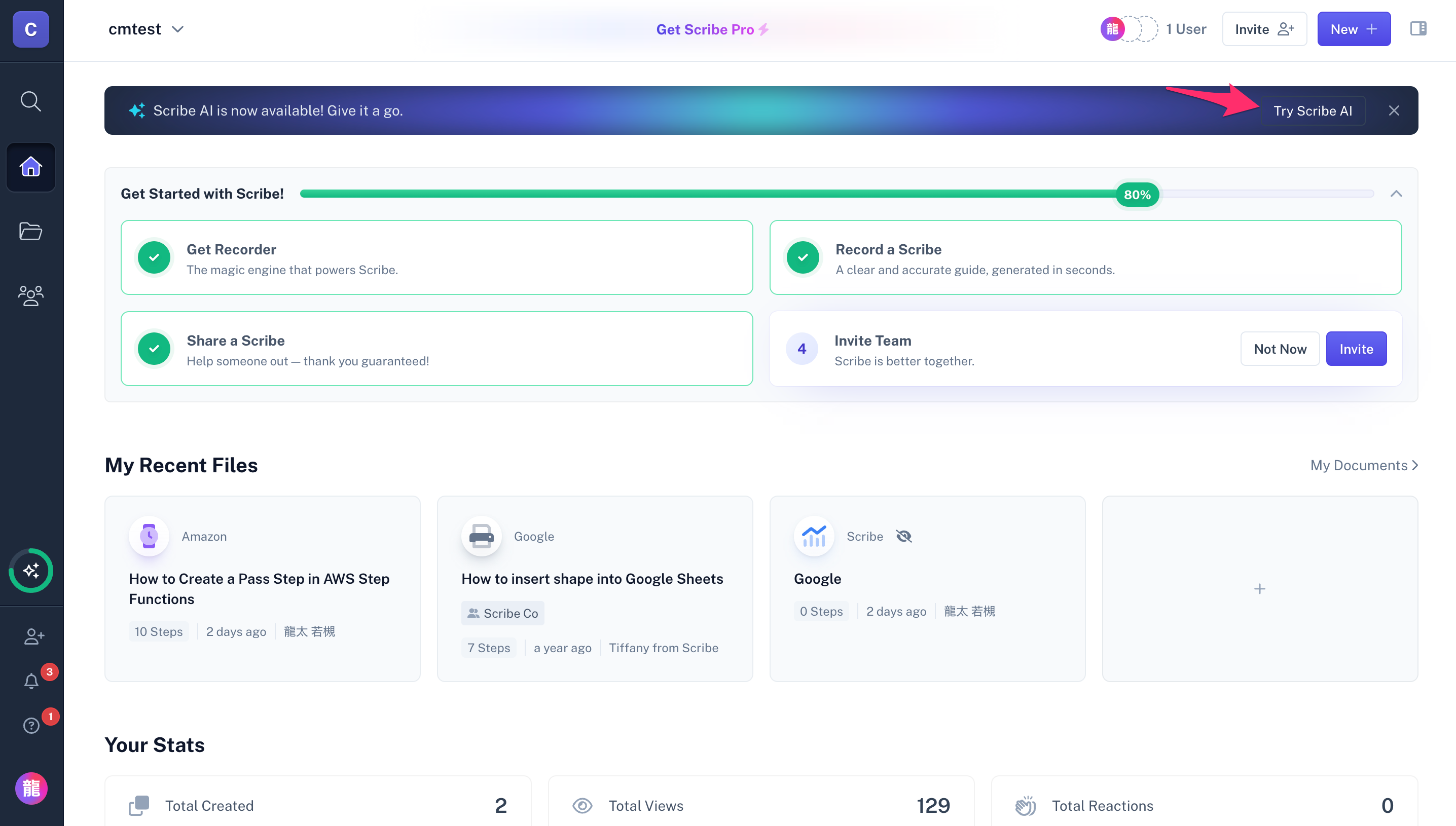Click the Scribe AI sparkle sidebar icon
This screenshot has width=1456, height=826.
coord(30,570)
